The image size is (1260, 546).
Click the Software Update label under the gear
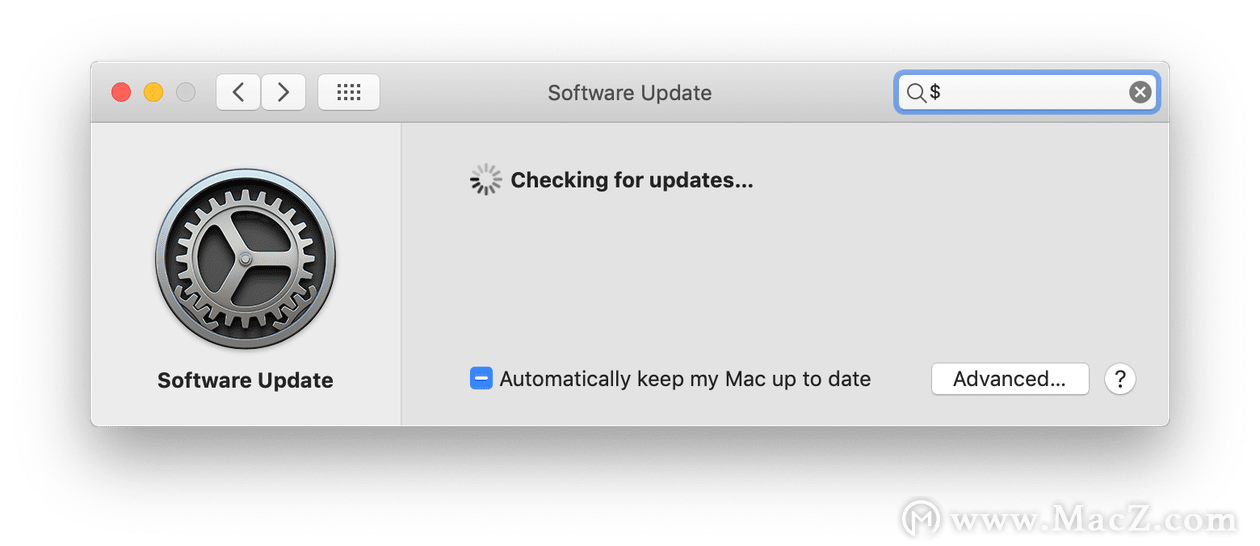245,380
